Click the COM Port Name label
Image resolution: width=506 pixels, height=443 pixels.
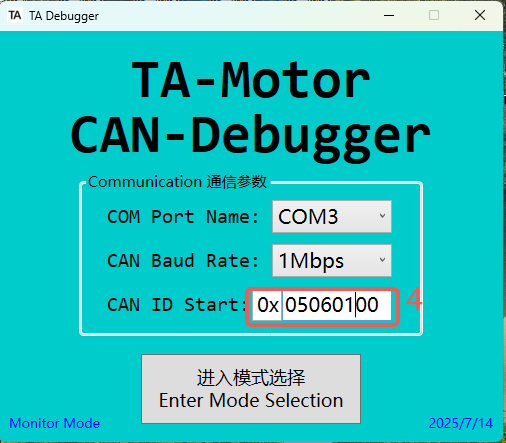click(x=183, y=217)
